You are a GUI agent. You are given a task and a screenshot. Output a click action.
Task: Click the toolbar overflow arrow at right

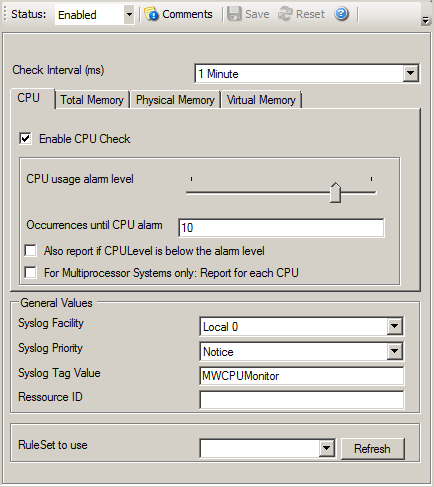point(425,21)
